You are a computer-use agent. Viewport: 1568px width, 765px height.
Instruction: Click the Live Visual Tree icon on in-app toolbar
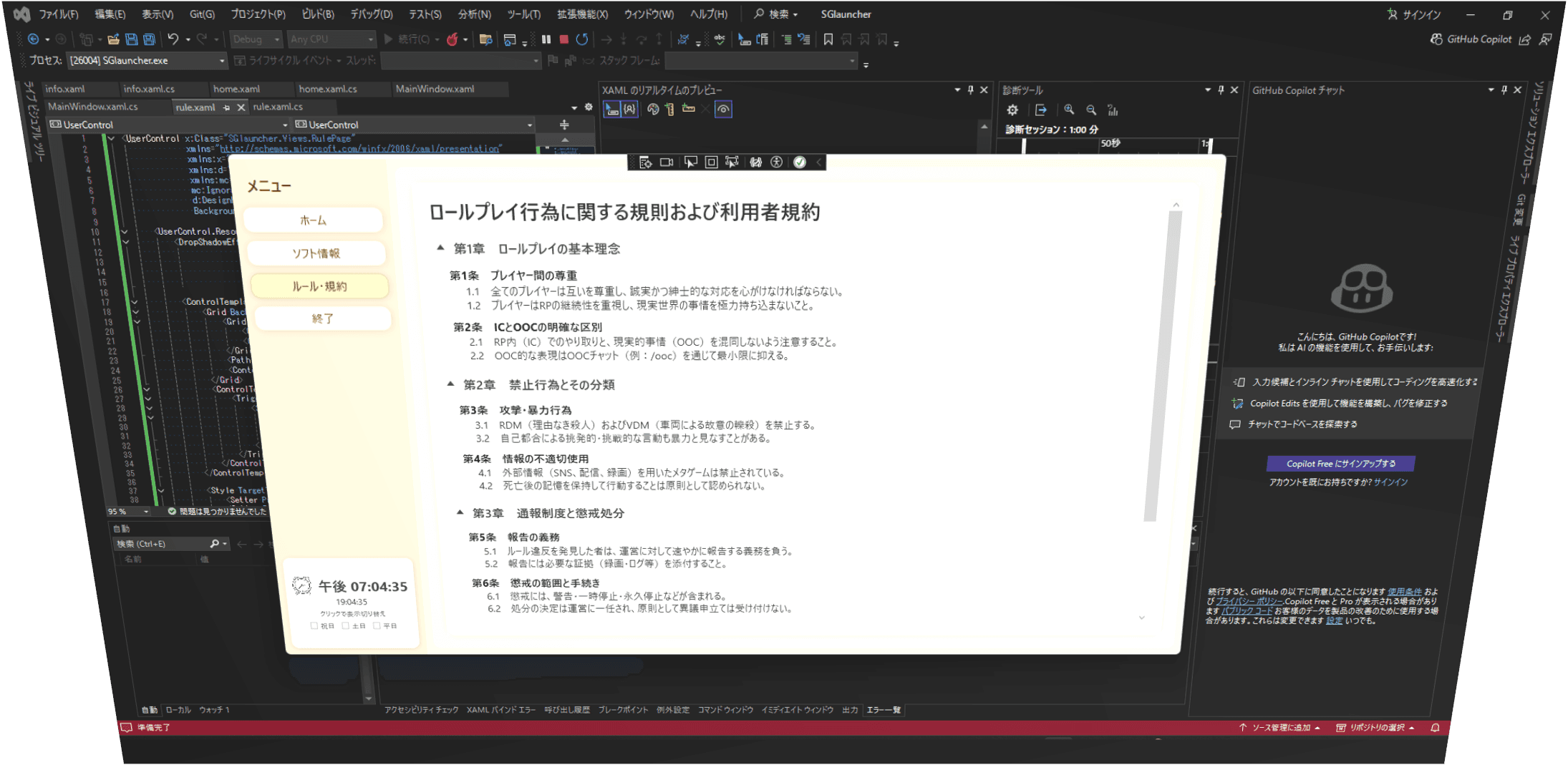tap(645, 162)
